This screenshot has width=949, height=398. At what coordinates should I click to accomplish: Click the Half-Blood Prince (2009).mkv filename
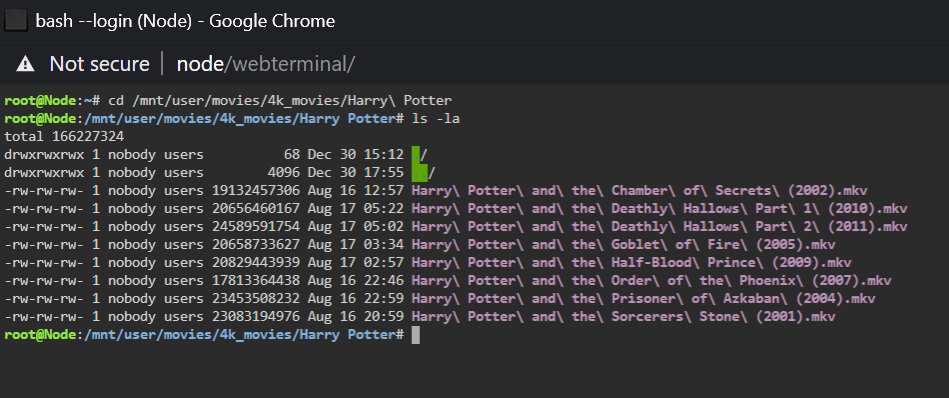[x=631, y=263]
